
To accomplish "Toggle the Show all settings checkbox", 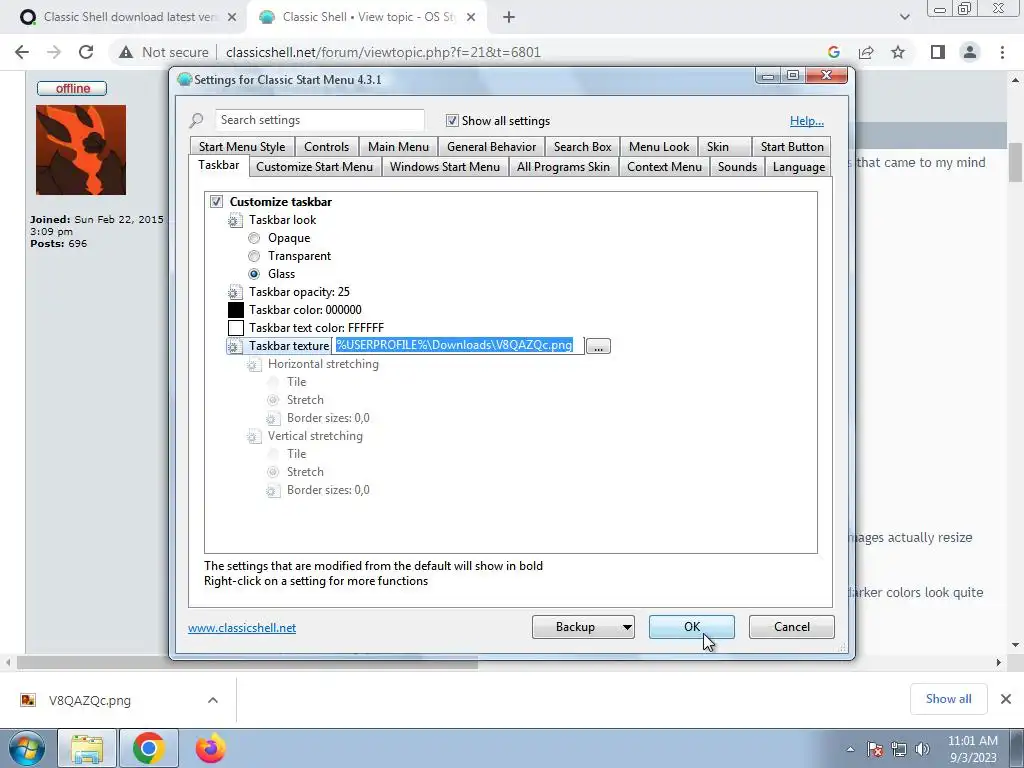I will (452, 121).
